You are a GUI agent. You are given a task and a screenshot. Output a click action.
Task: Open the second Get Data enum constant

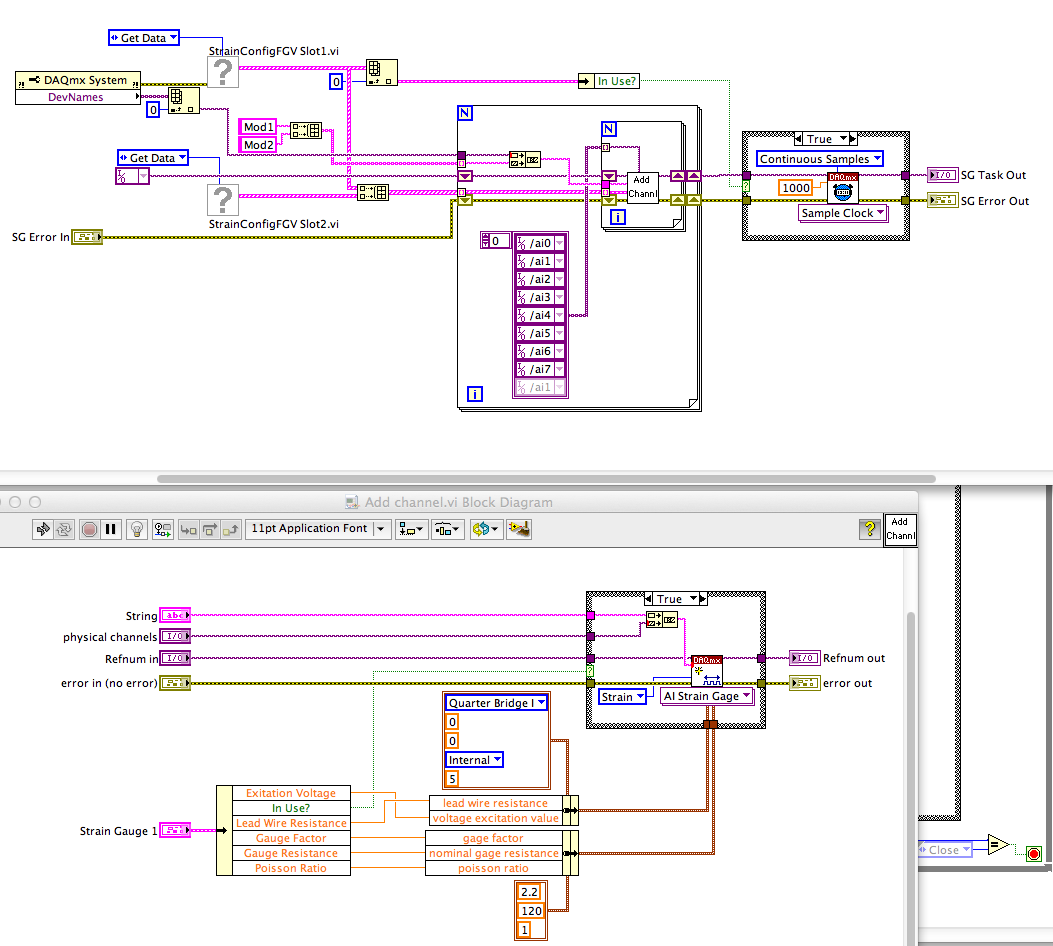tap(152, 158)
